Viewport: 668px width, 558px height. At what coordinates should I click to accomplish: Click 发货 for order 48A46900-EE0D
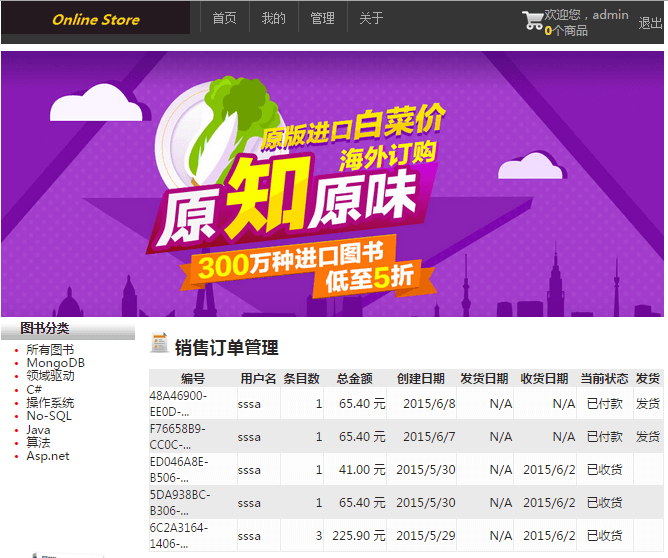648,403
